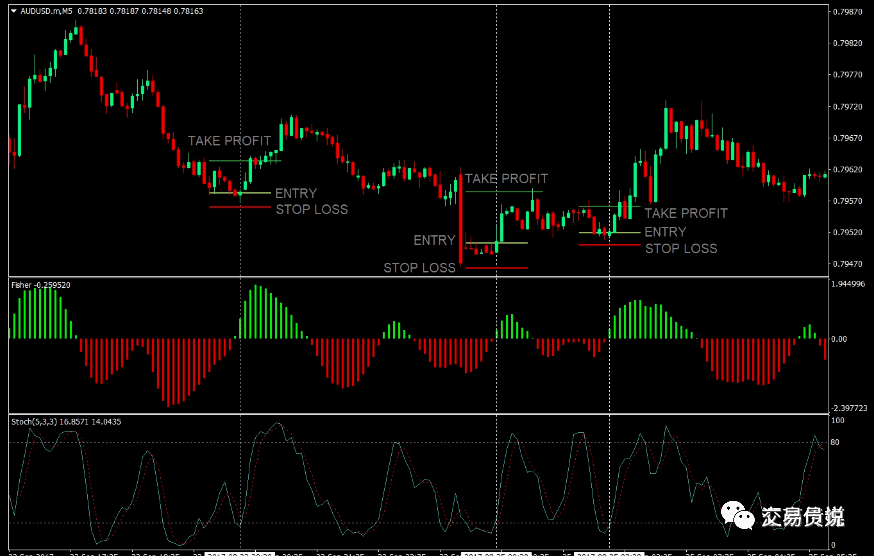The height and width of the screenshot is (556, 874).
Task: Select the middle trade's STOP LOSS label
Action: (x=419, y=267)
